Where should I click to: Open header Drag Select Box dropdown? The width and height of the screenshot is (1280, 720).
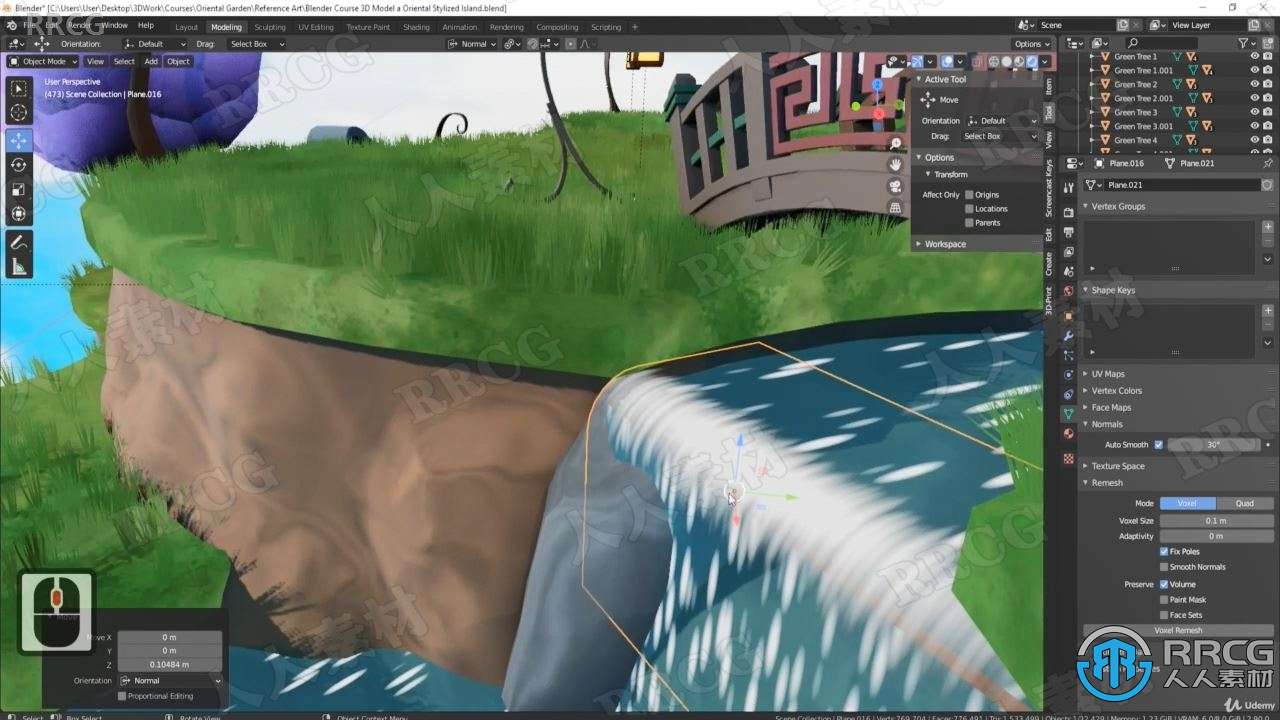(256, 44)
